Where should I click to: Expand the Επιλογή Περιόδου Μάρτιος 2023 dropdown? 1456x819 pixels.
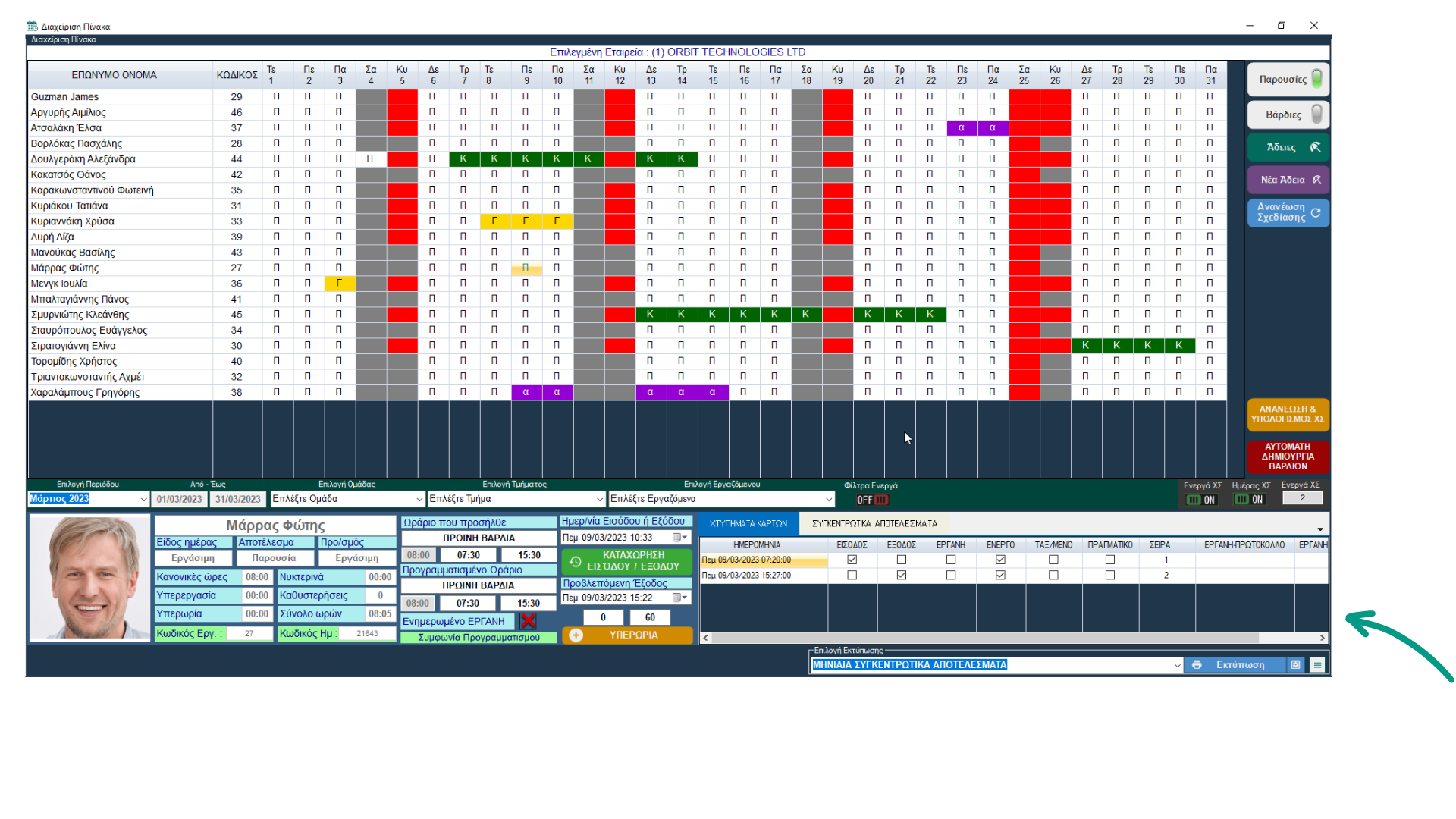pos(143,499)
